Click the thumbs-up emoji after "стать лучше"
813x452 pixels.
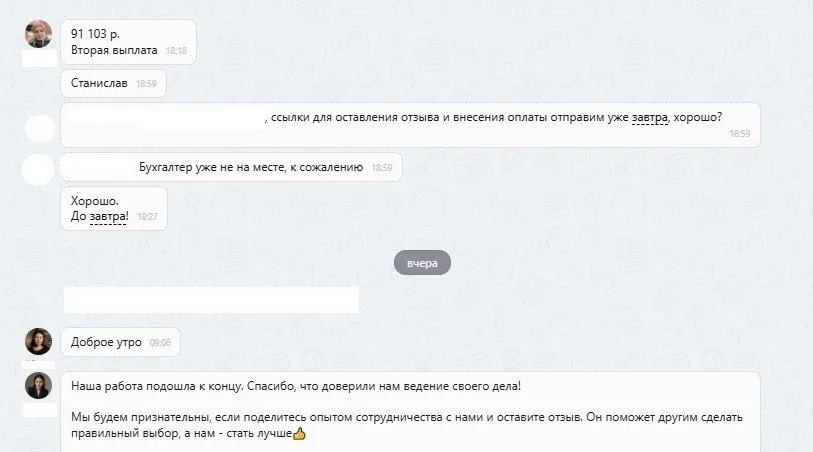(300, 433)
